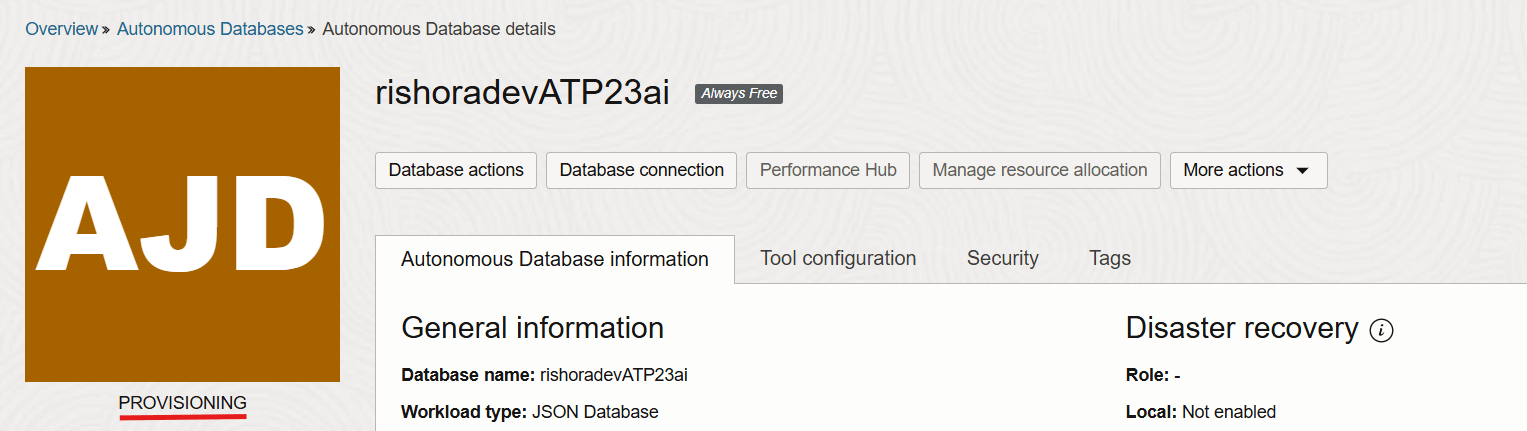The width and height of the screenshot is (1527, 431).
Task: Click the Database connection button
Action: click(x=641, y=170)
